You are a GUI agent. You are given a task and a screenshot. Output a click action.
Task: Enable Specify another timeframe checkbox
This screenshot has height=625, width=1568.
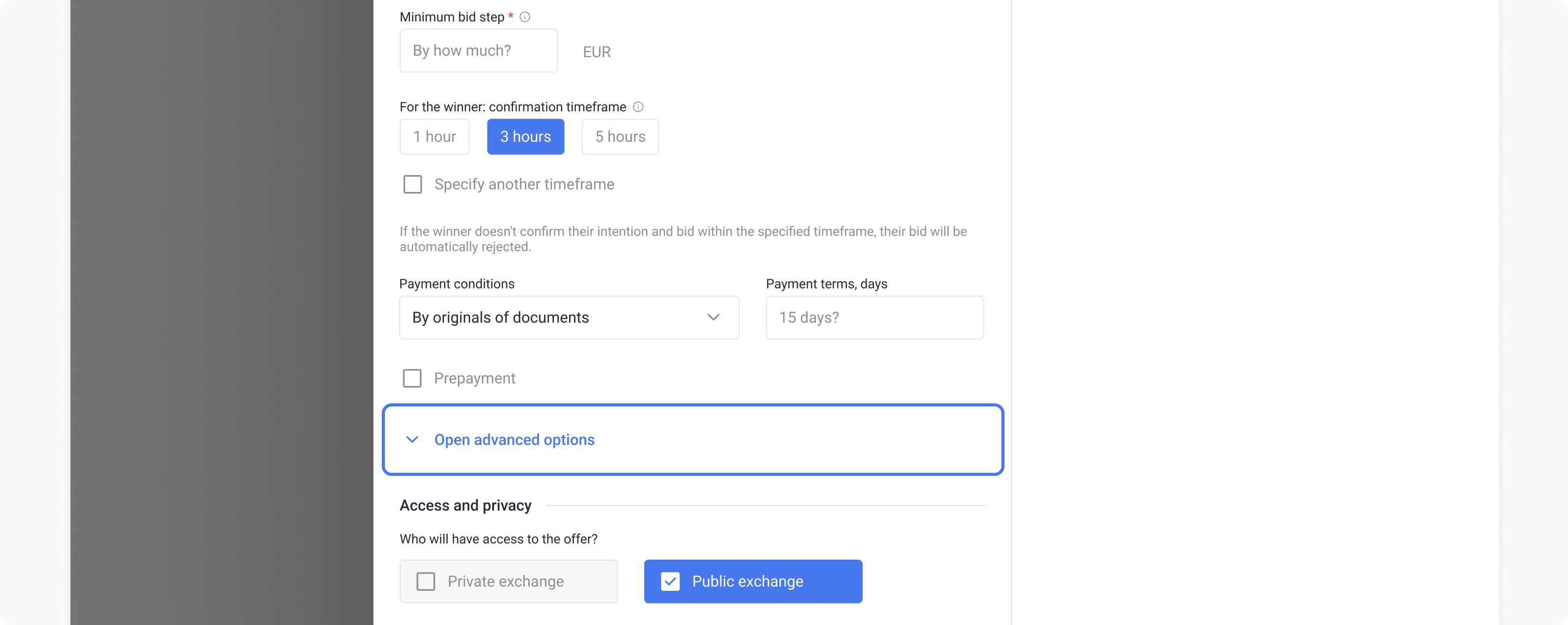click(x=413, y=184)
